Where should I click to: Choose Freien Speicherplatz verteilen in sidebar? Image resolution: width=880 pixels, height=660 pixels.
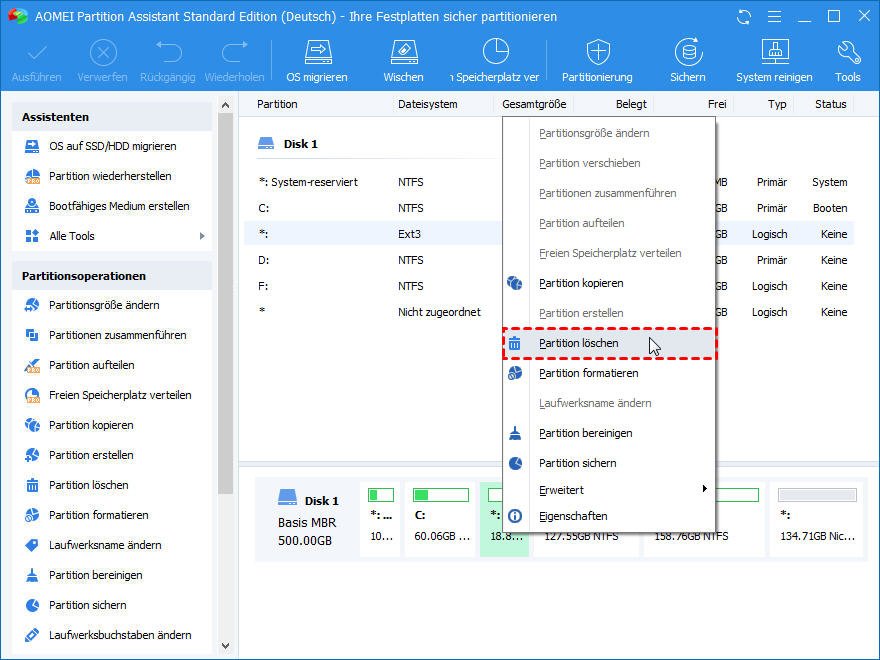pos(120,395)
